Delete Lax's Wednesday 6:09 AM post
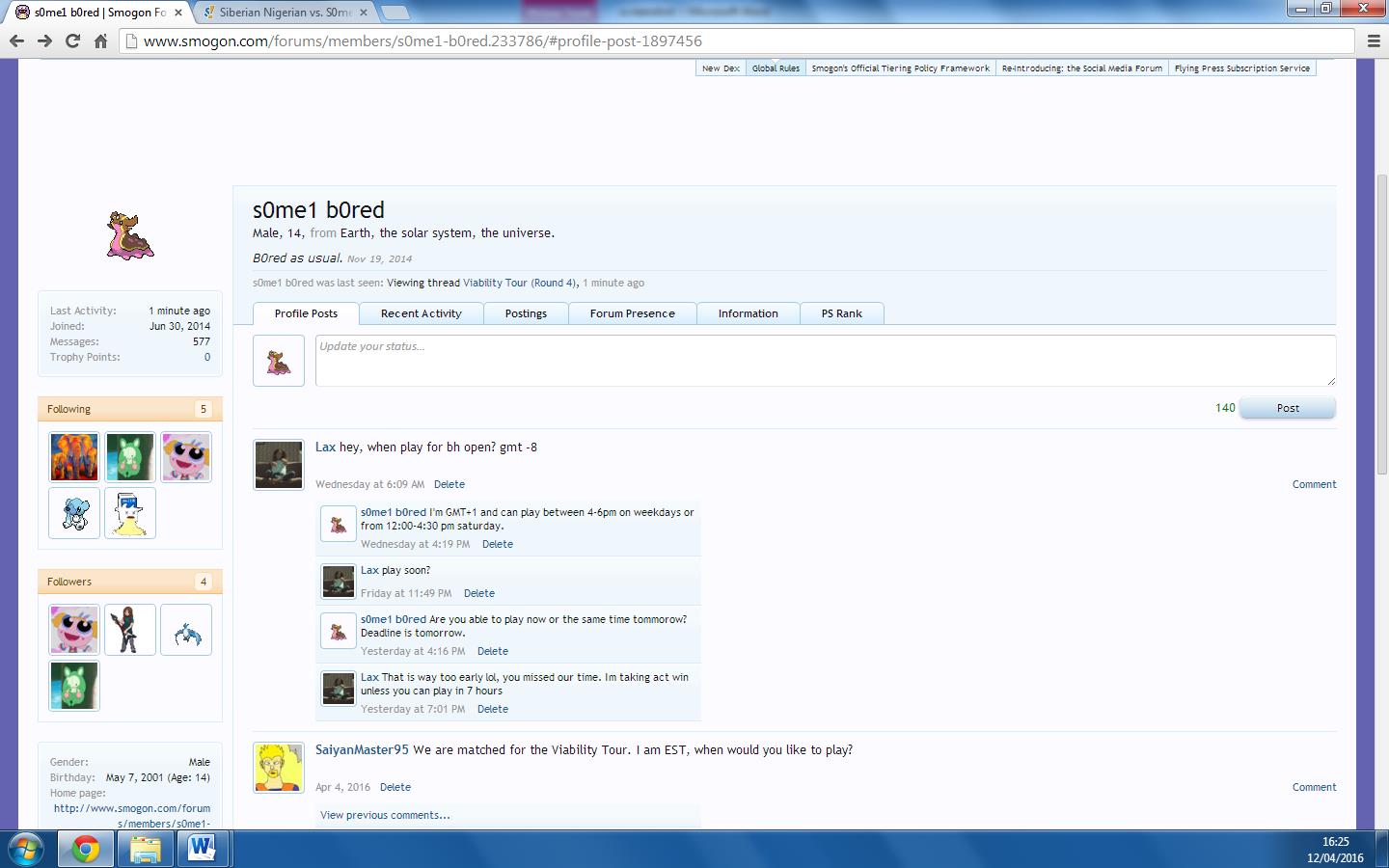Viewport: 1389px width, 868px height. pyautogui.click(x=449, y=484)
